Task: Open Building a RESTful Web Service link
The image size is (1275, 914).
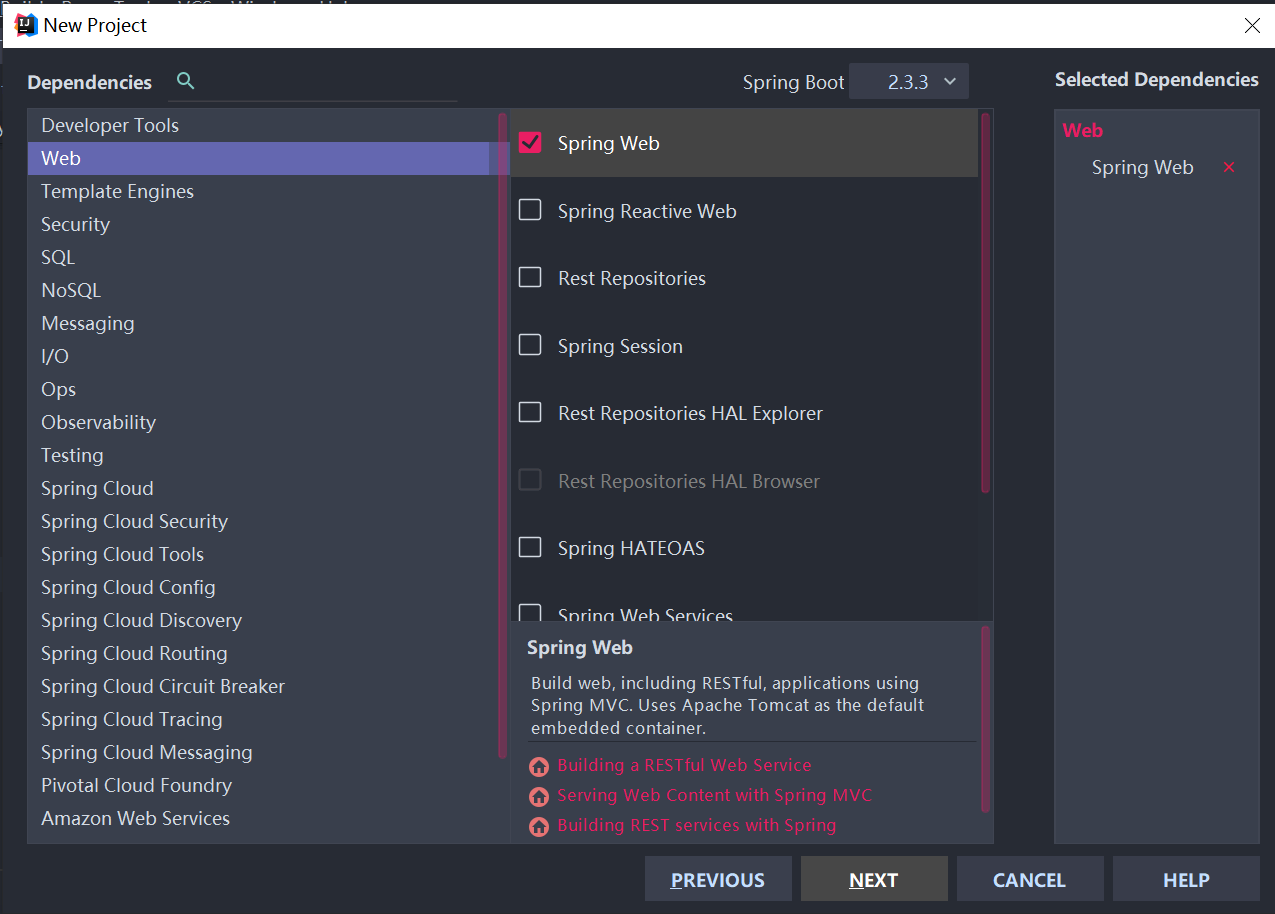Action: 685,765
